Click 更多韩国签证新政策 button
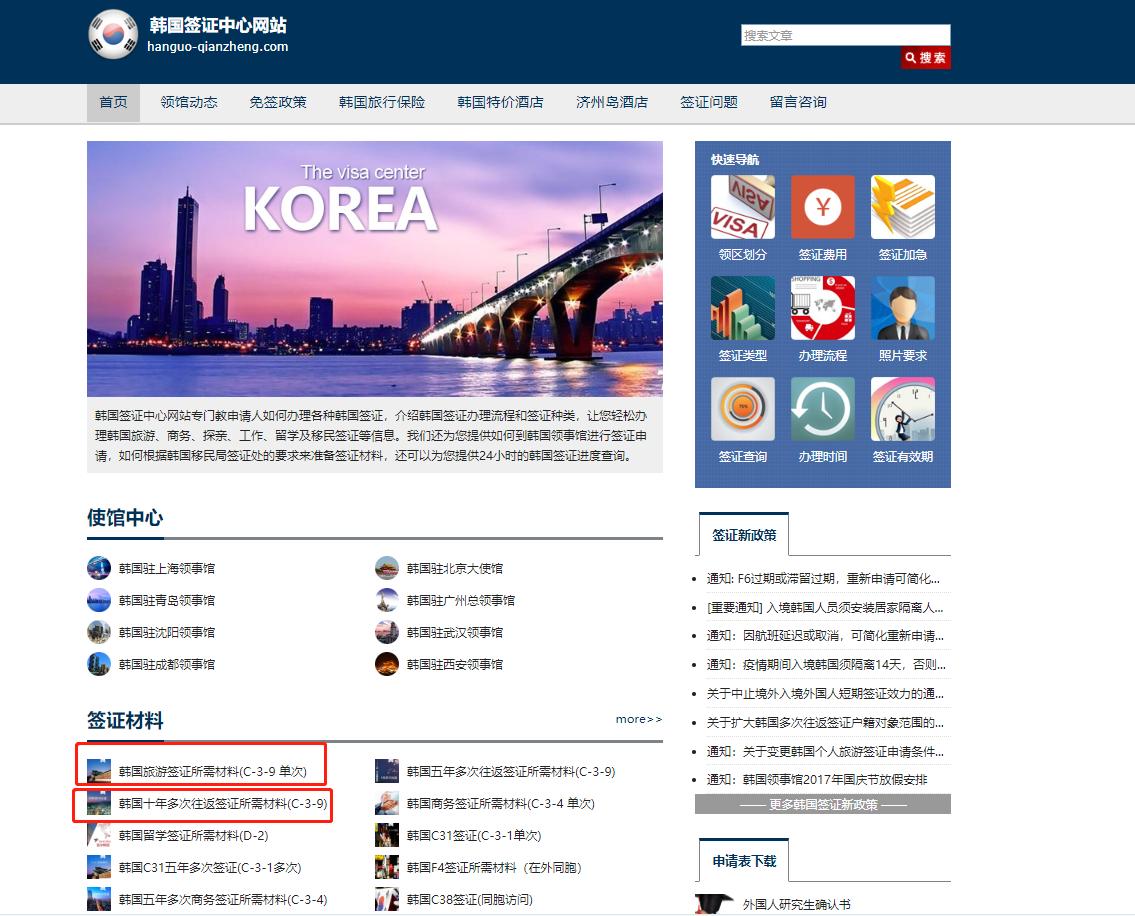1135x916 pixels. click(x=822, y=803)
